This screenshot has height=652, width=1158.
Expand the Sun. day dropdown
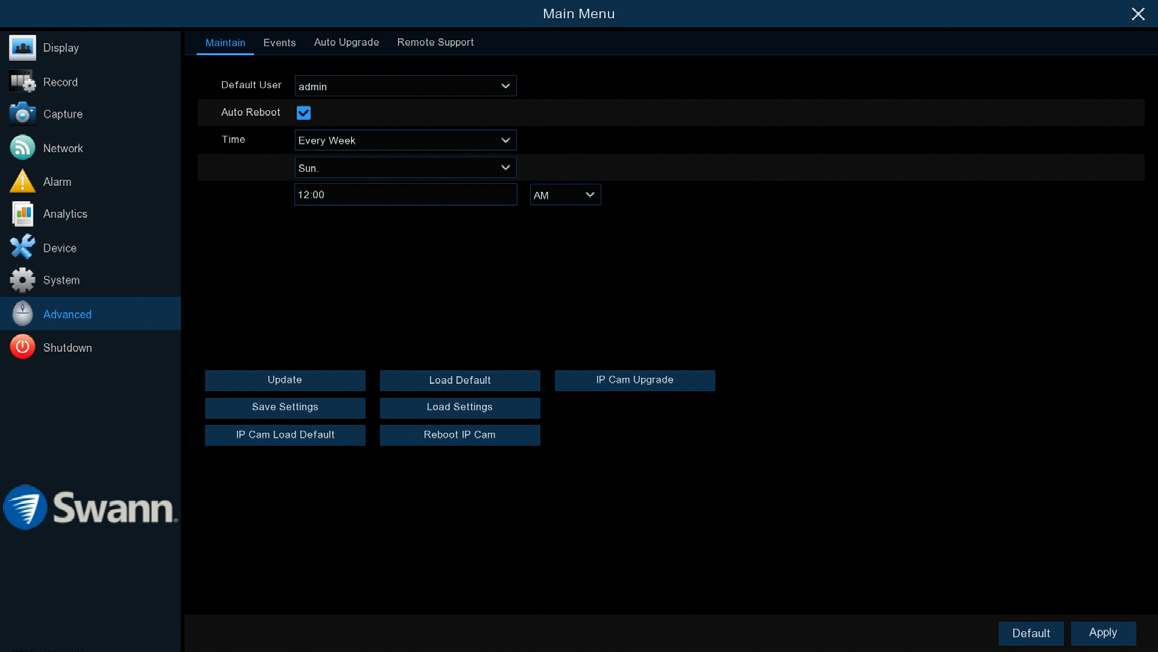click(405, 168)
